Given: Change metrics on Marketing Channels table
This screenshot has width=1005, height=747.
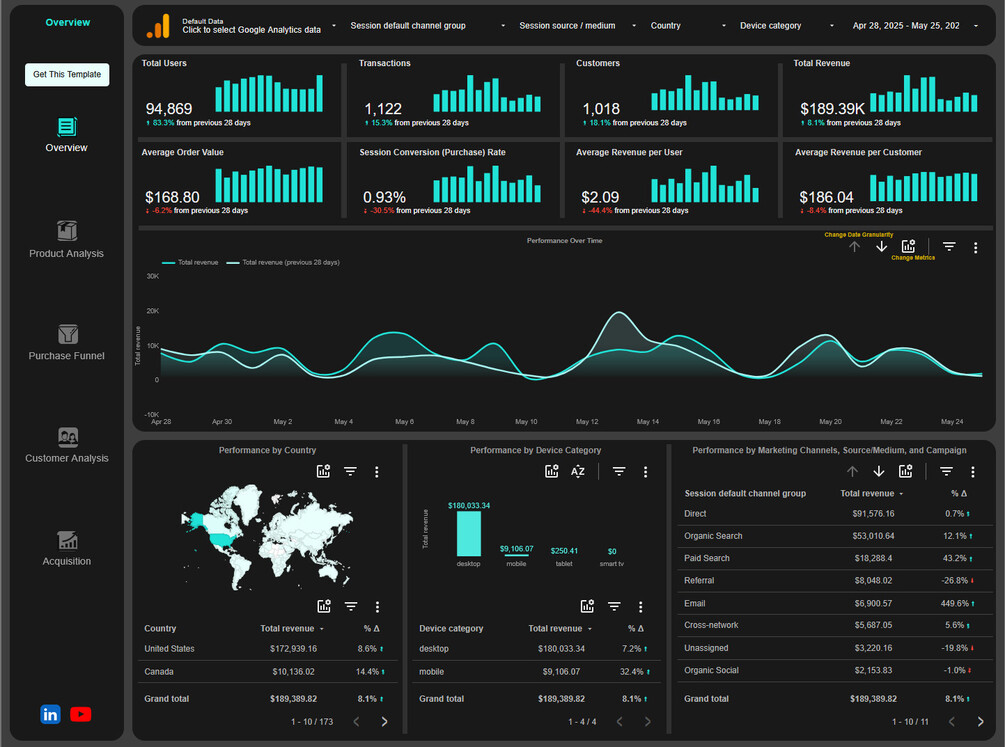Looking at the screenshot, I should 906,471.
